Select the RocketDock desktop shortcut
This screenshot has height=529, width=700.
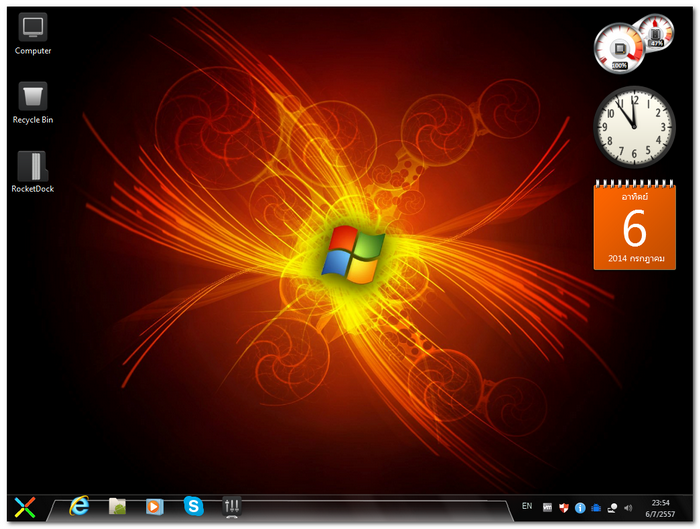coord(33,172)
